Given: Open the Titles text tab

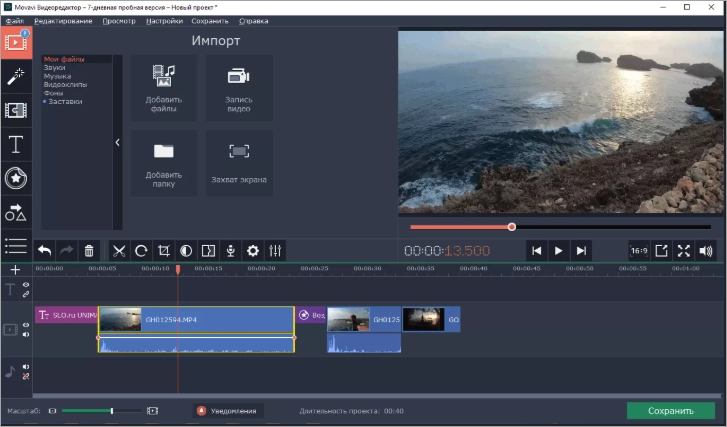Looking at the screenshot, I should coord(16,144).
